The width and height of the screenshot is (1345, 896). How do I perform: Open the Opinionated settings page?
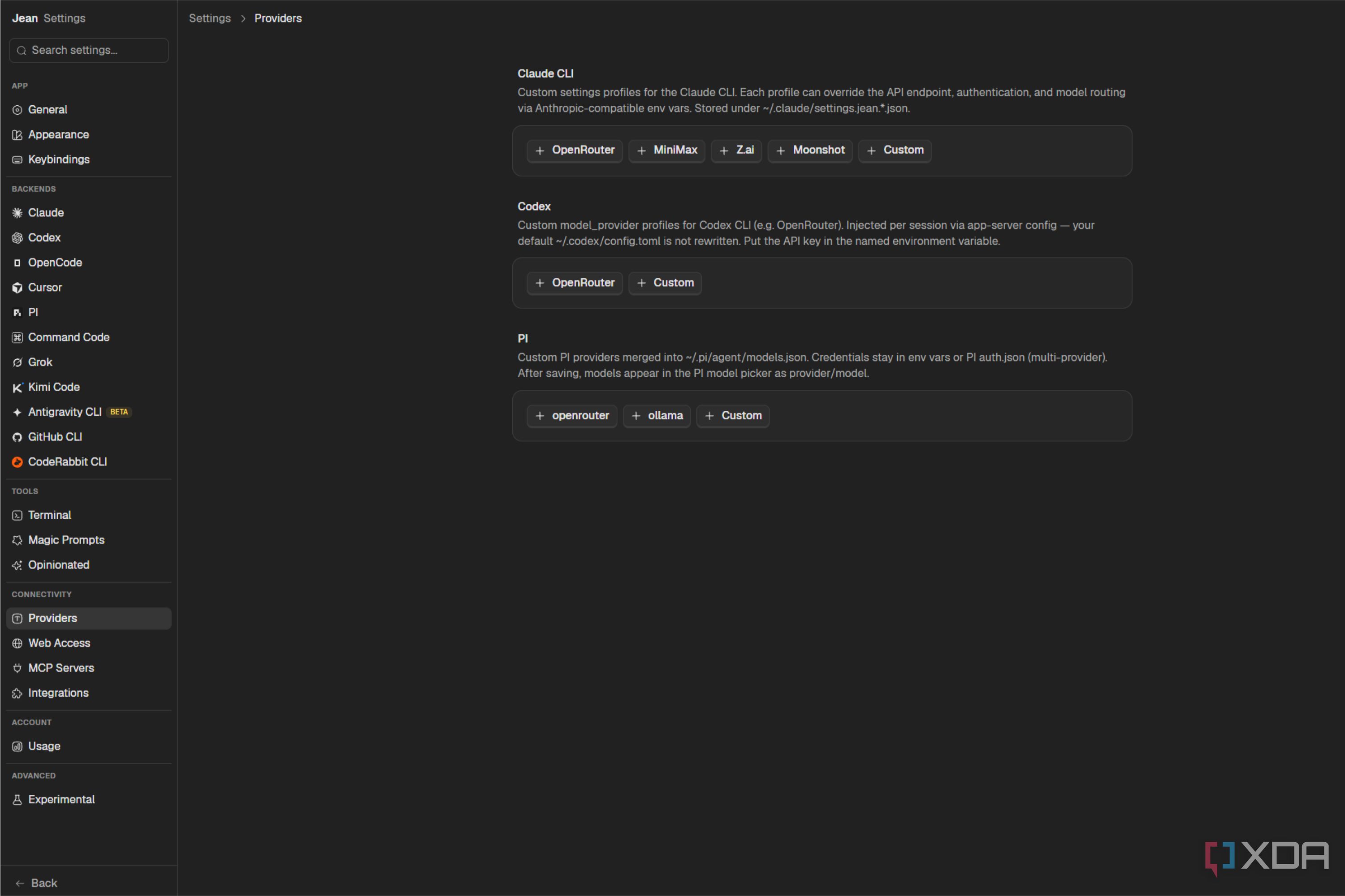(x=89, y=565)
